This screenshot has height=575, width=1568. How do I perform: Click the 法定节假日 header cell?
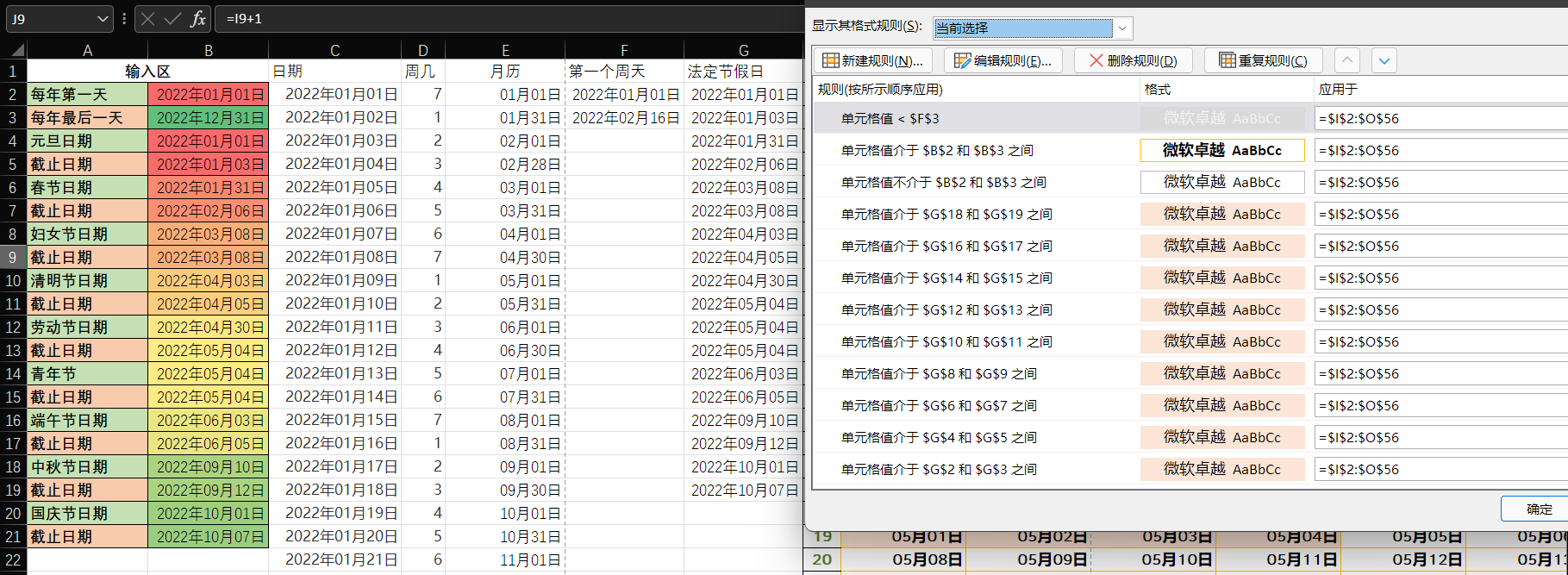pyautogui.click(x=743, y=71)
